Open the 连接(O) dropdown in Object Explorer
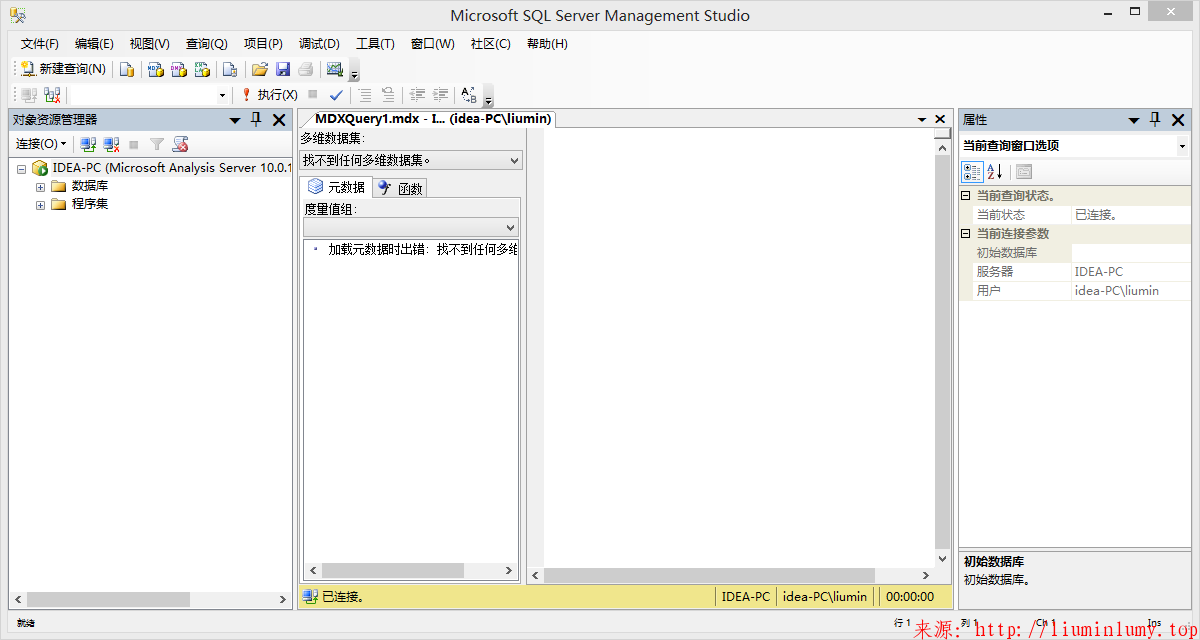Screen dimensions: 1200x640 [41, 144]
